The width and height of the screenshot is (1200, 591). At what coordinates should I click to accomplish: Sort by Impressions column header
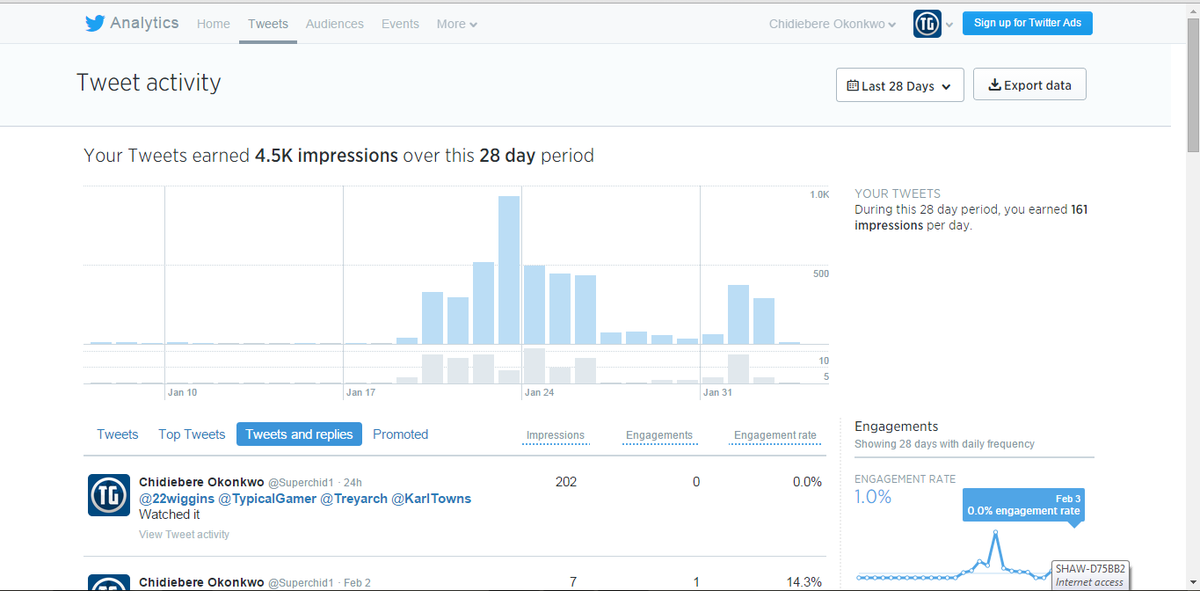pyautogui.click(x=555, y=436)
